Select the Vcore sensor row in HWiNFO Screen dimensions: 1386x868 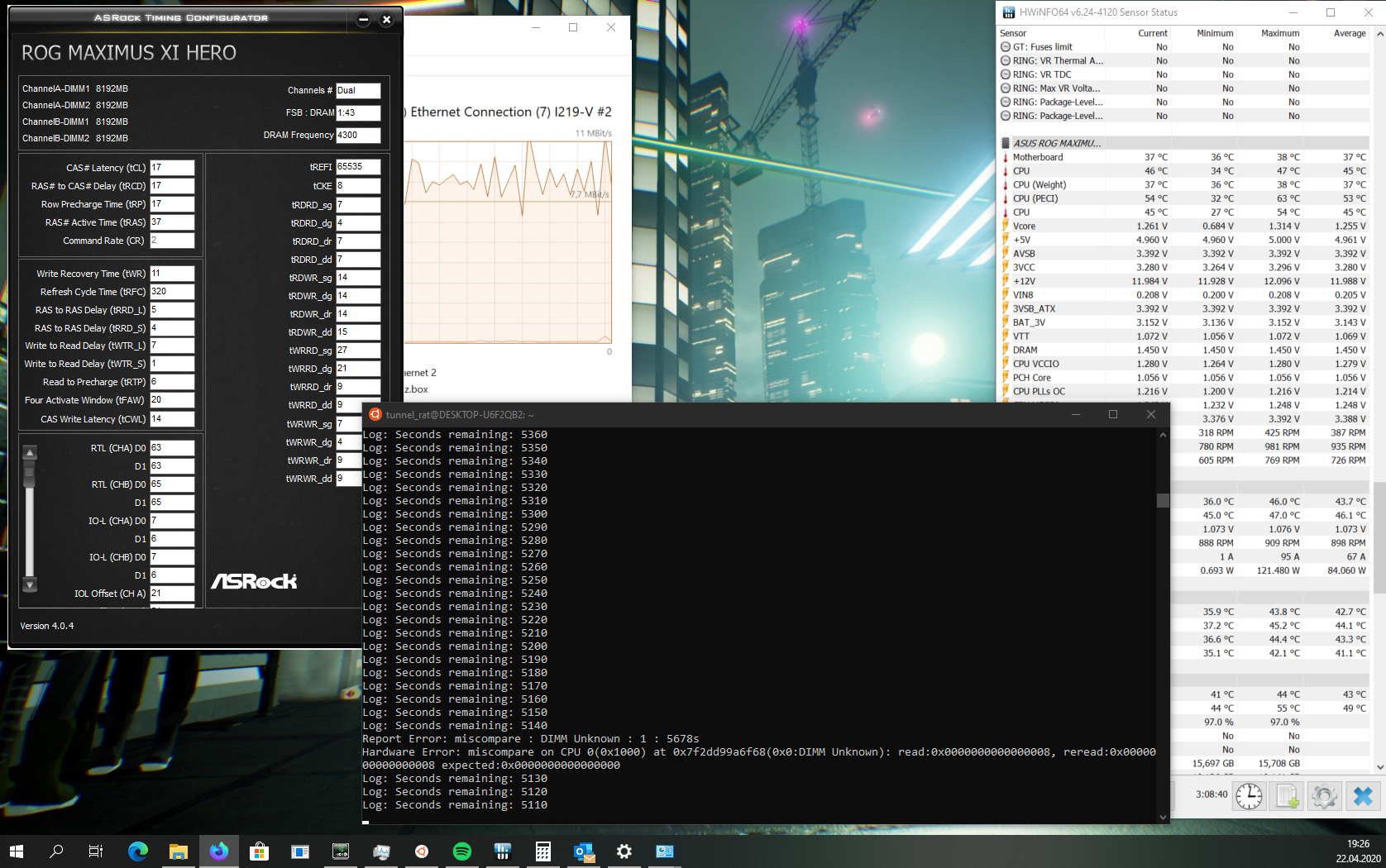point(1184,226)
